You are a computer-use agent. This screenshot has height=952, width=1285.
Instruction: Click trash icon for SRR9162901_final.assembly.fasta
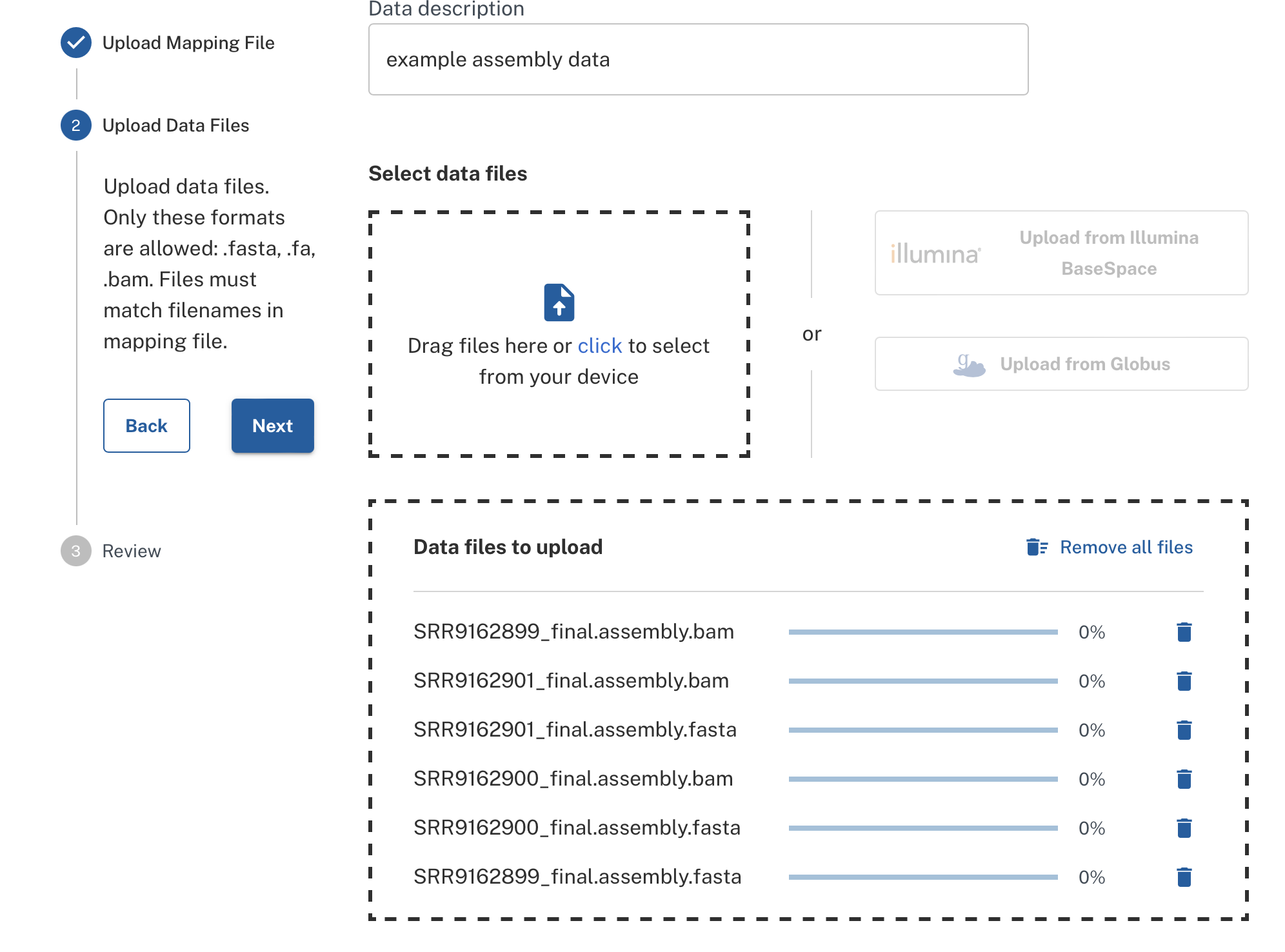1184,730
